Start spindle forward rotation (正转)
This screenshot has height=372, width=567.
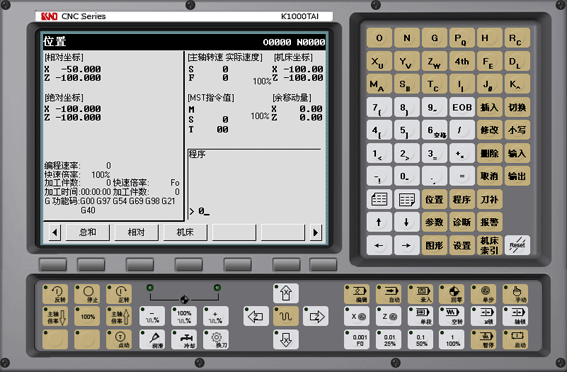tap(119, 294)
